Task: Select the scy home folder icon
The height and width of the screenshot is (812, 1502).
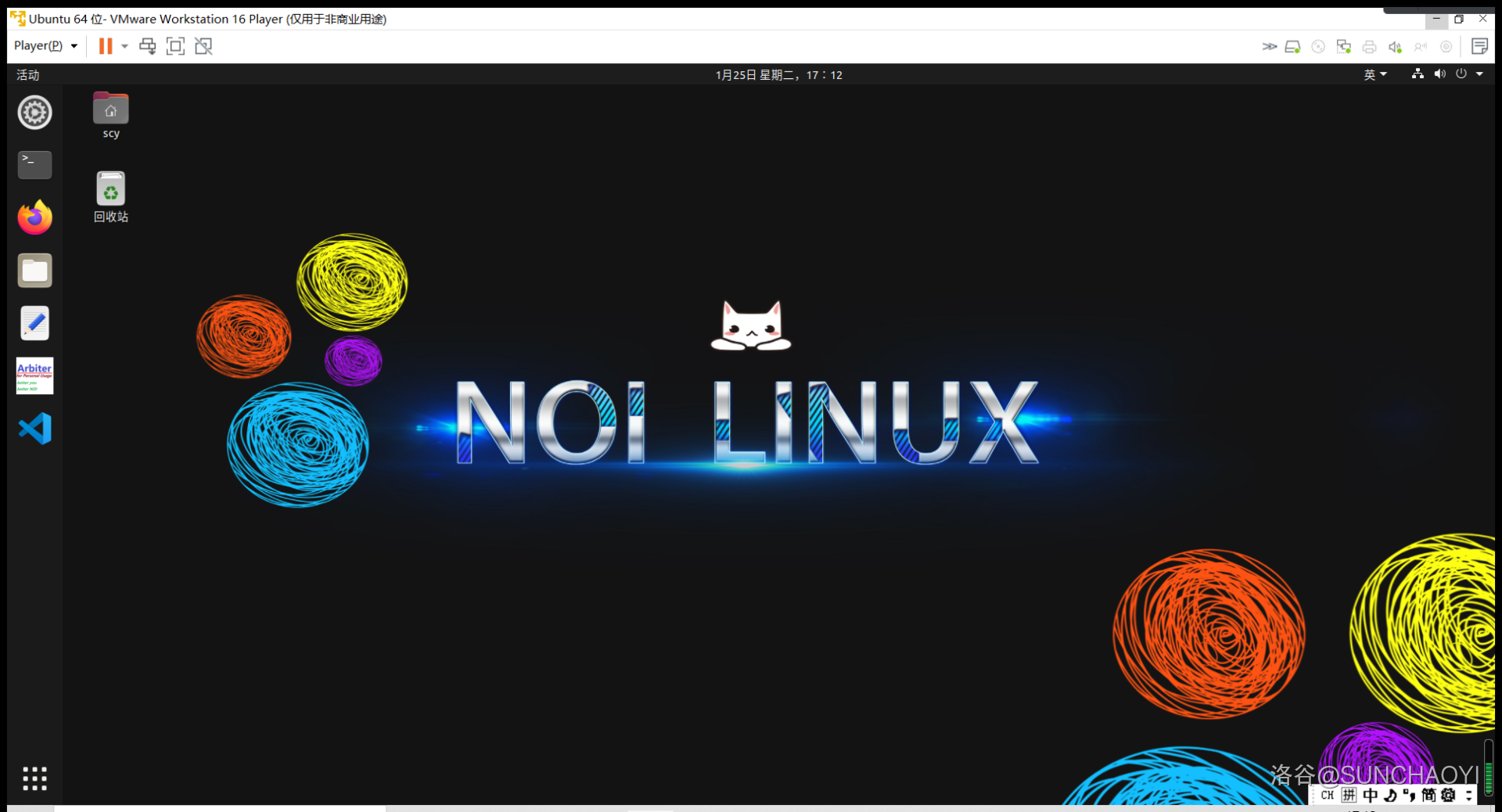Action: (x=110, y=110)
